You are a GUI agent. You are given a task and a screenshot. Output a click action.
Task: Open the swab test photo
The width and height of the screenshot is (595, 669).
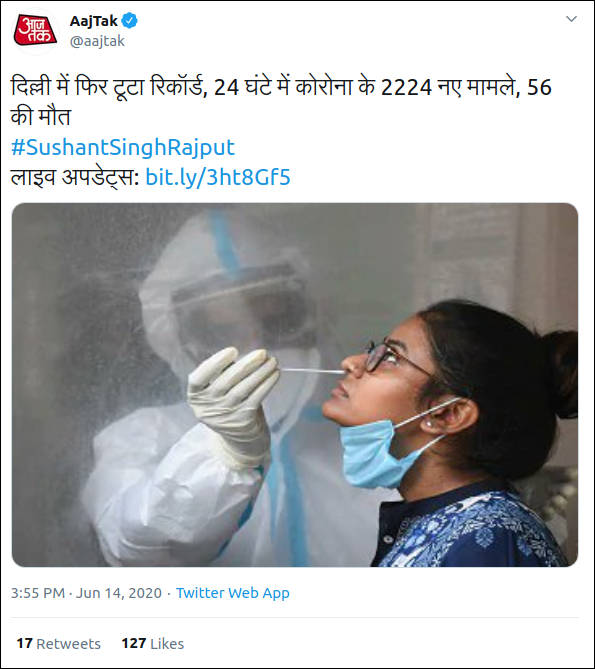(295, 385)
